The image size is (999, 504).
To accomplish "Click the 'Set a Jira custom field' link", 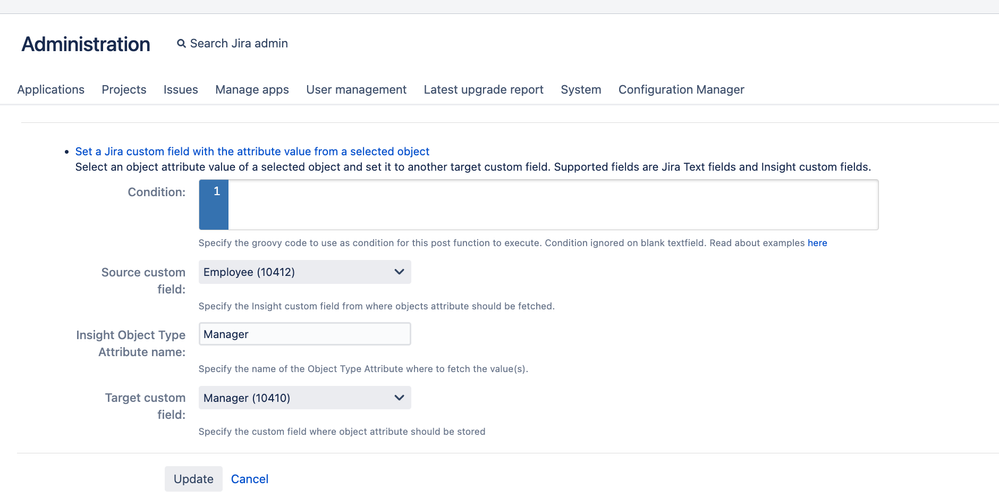I will [x=252, y=152].
